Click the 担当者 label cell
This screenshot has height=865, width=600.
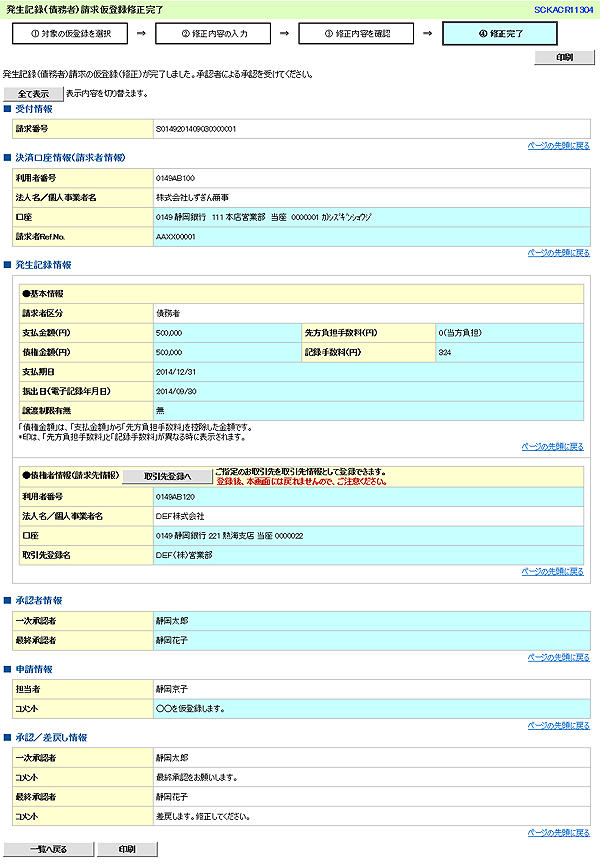click(x=83, y=690)
